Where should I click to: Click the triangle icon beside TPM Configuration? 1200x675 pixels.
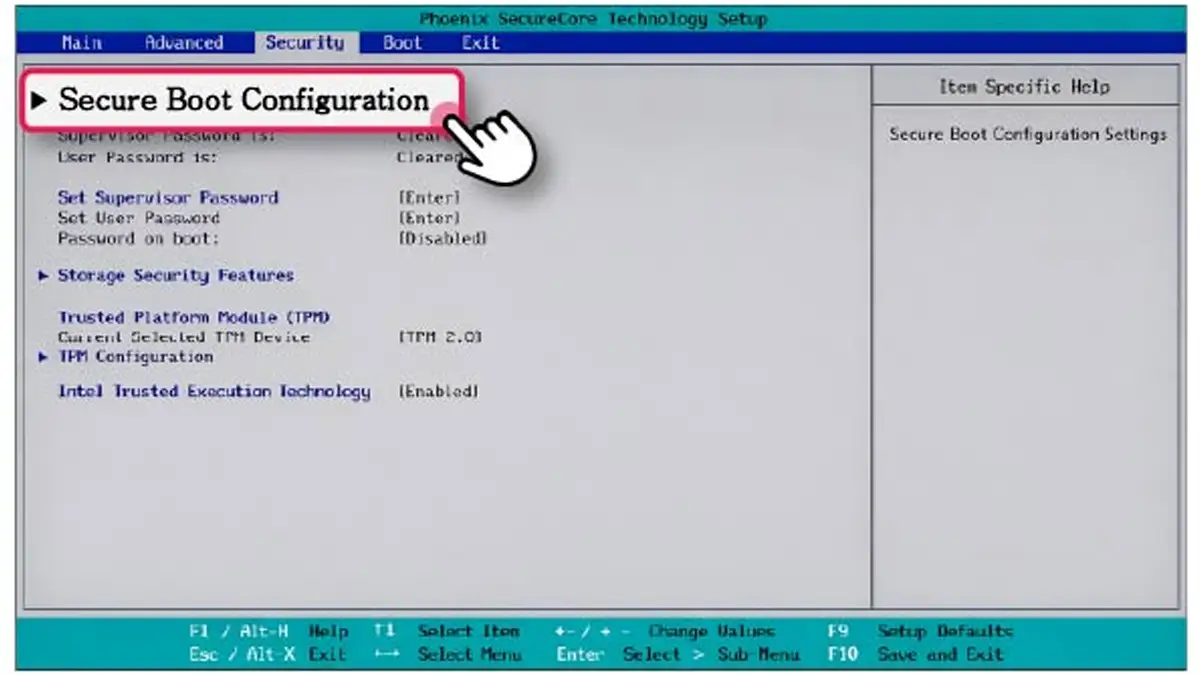click(x=44, y=356)
